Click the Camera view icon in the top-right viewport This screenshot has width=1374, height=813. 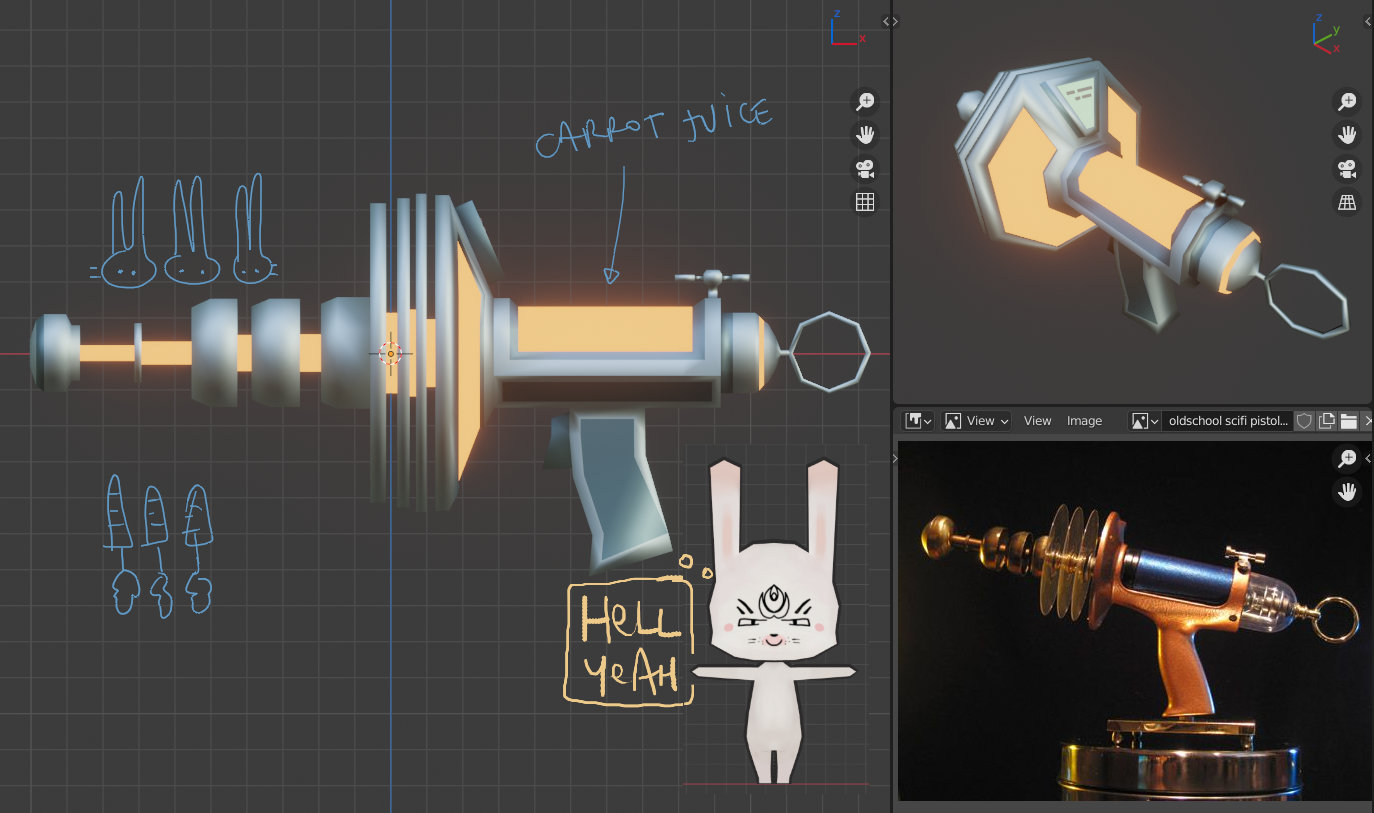tap(1347, 170)
